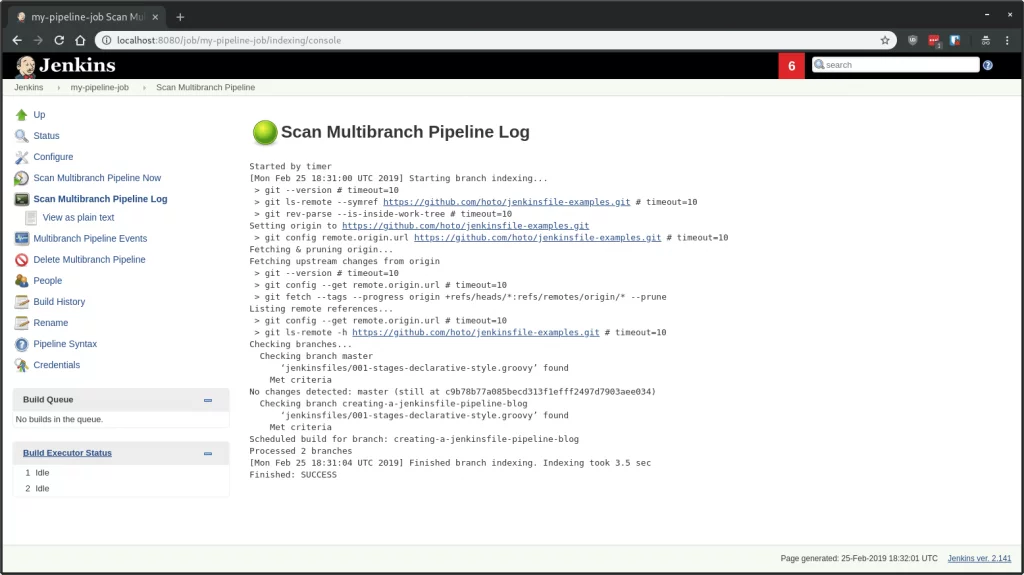The image size is (1024, 575).
Task: Click the green Up arrow icon
Action: (x=22, y=115)
